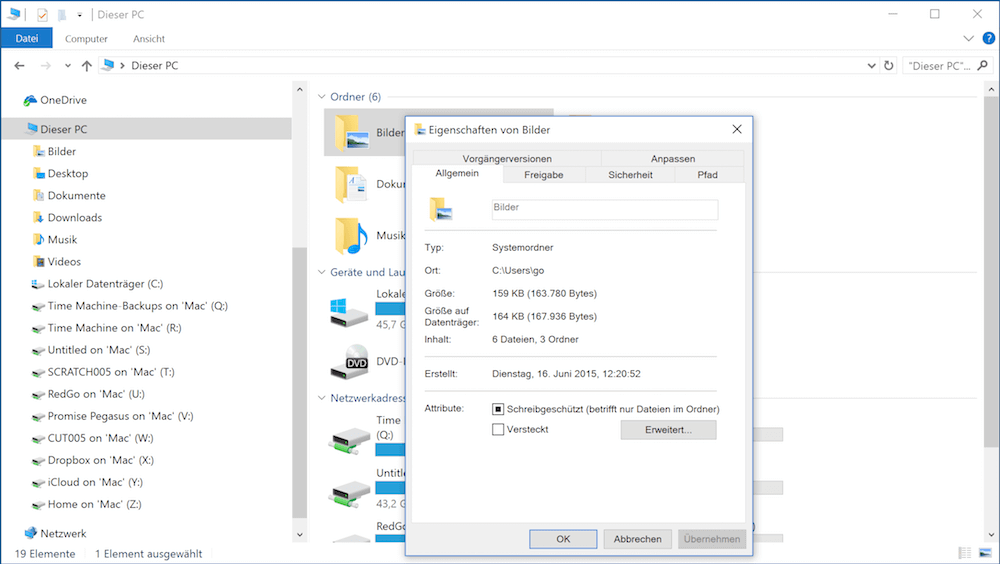Expand the ribbon with the chevron
Viewport: 1000px width, 564px height.
pyautogui.click(x=968, y=38)
